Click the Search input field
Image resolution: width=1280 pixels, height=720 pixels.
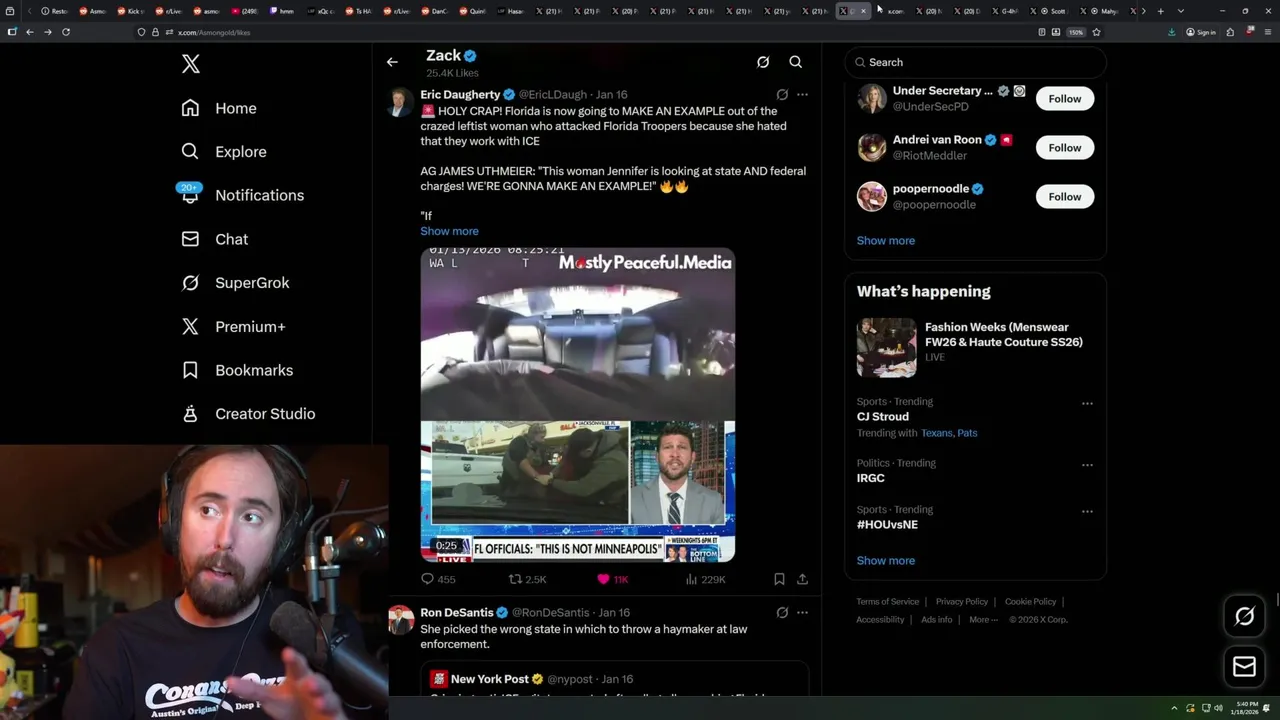point(975,62)
